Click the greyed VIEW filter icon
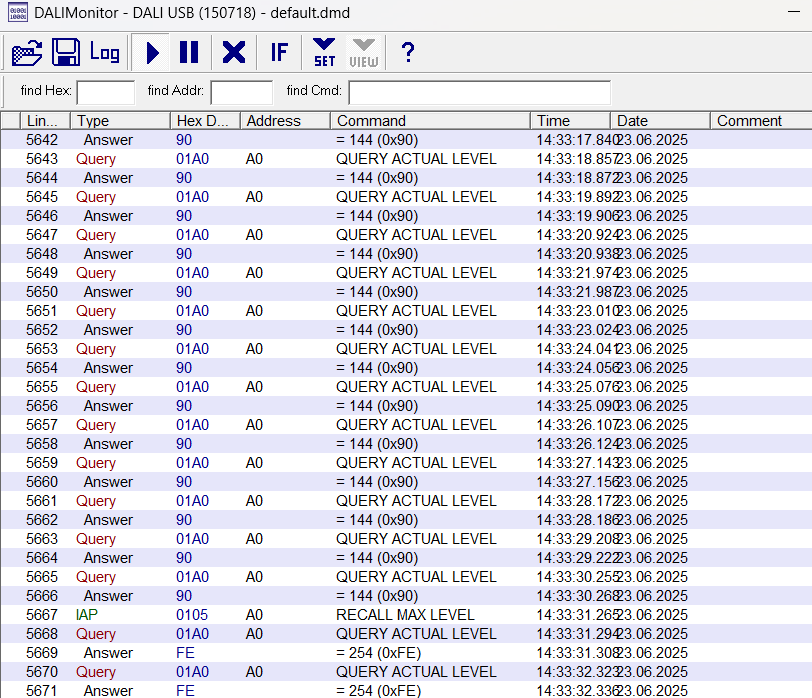This screenshot has width=812, height=698. (x=364, y=52)
